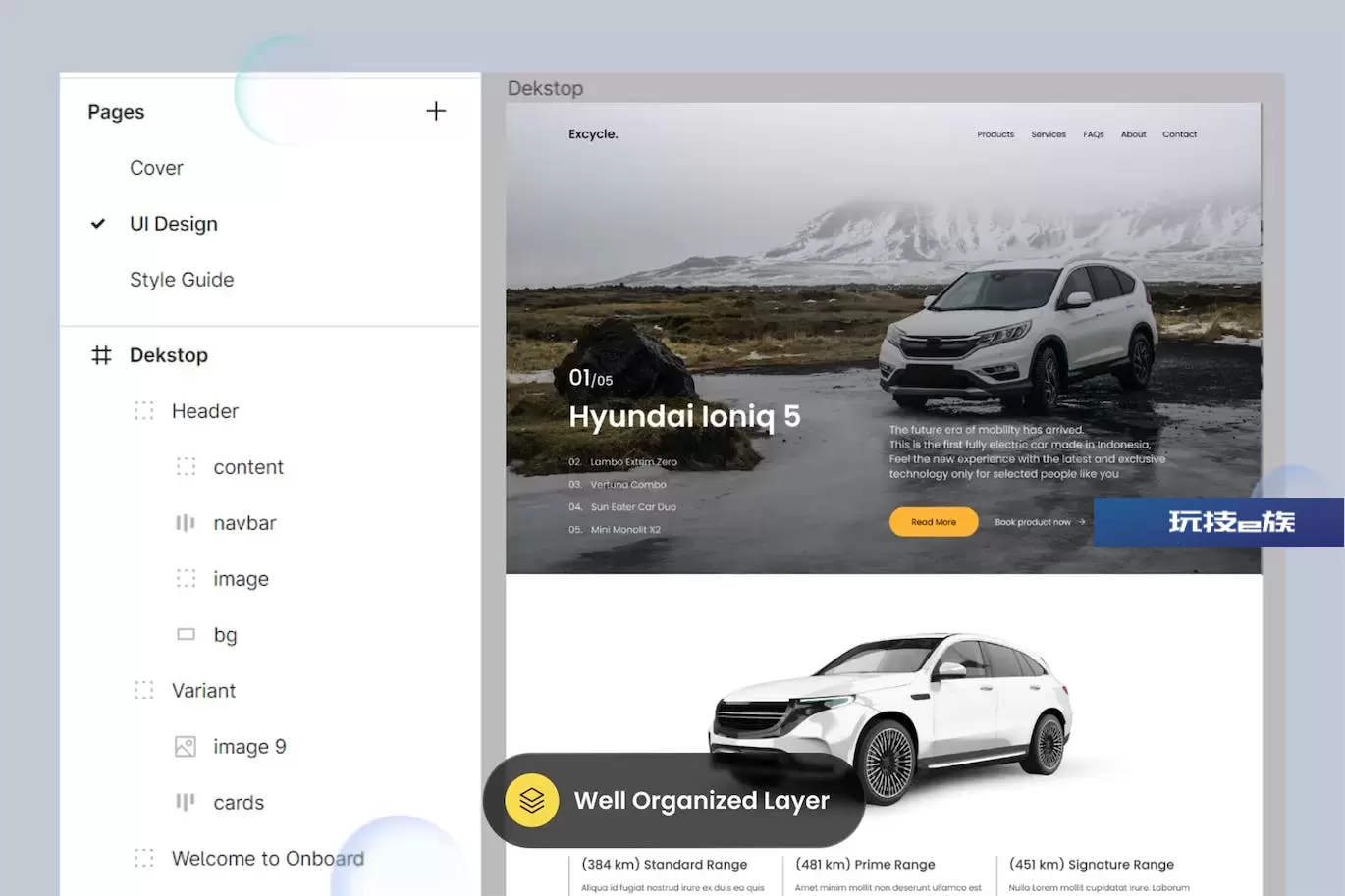
Task: Click the Dekstop frame label on canvas
Action: point(545,88)
